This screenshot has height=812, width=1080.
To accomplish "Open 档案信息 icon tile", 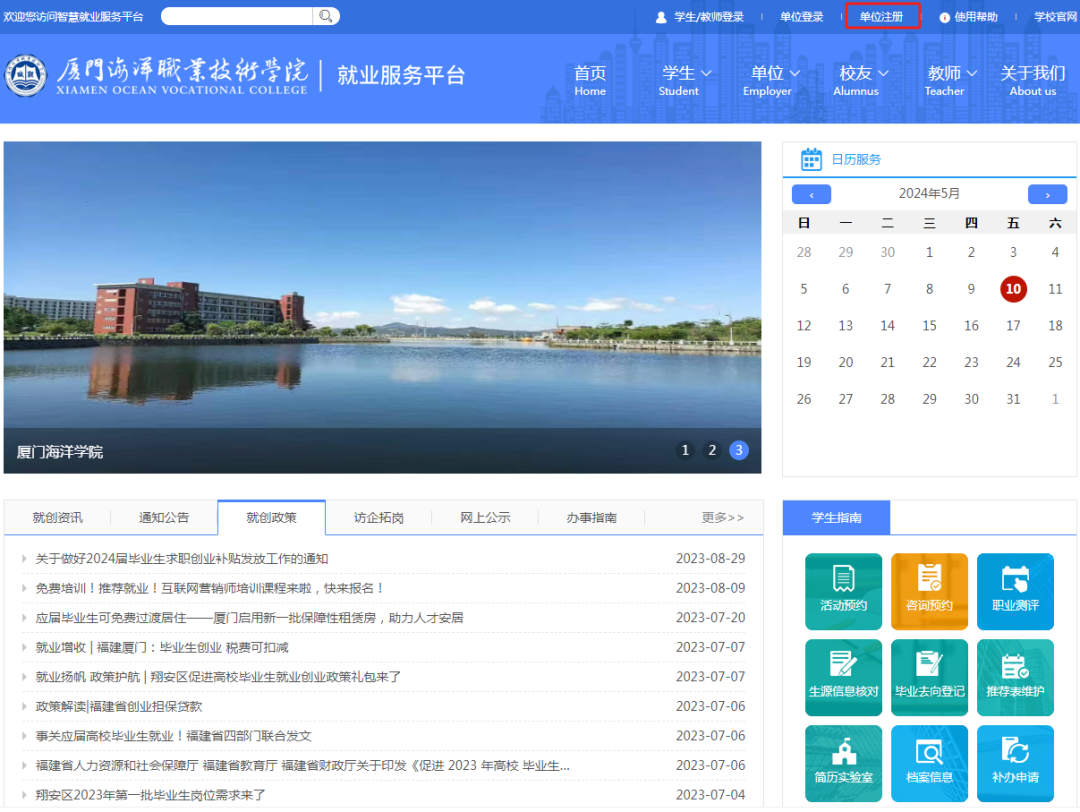I will point(929,763).
